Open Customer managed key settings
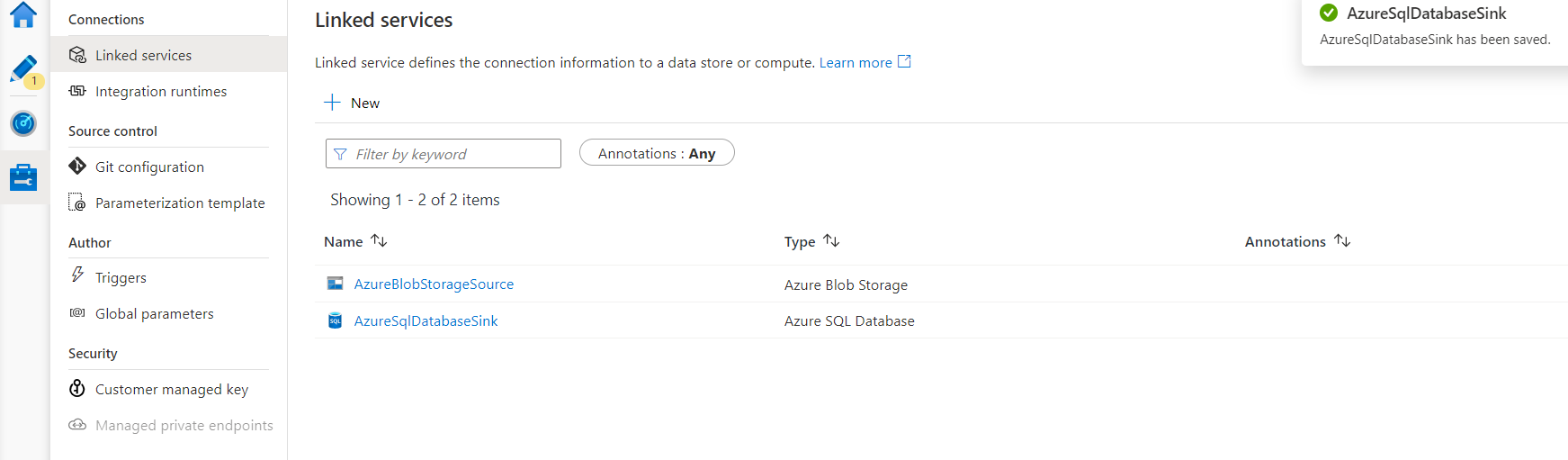 click(171, 389)
